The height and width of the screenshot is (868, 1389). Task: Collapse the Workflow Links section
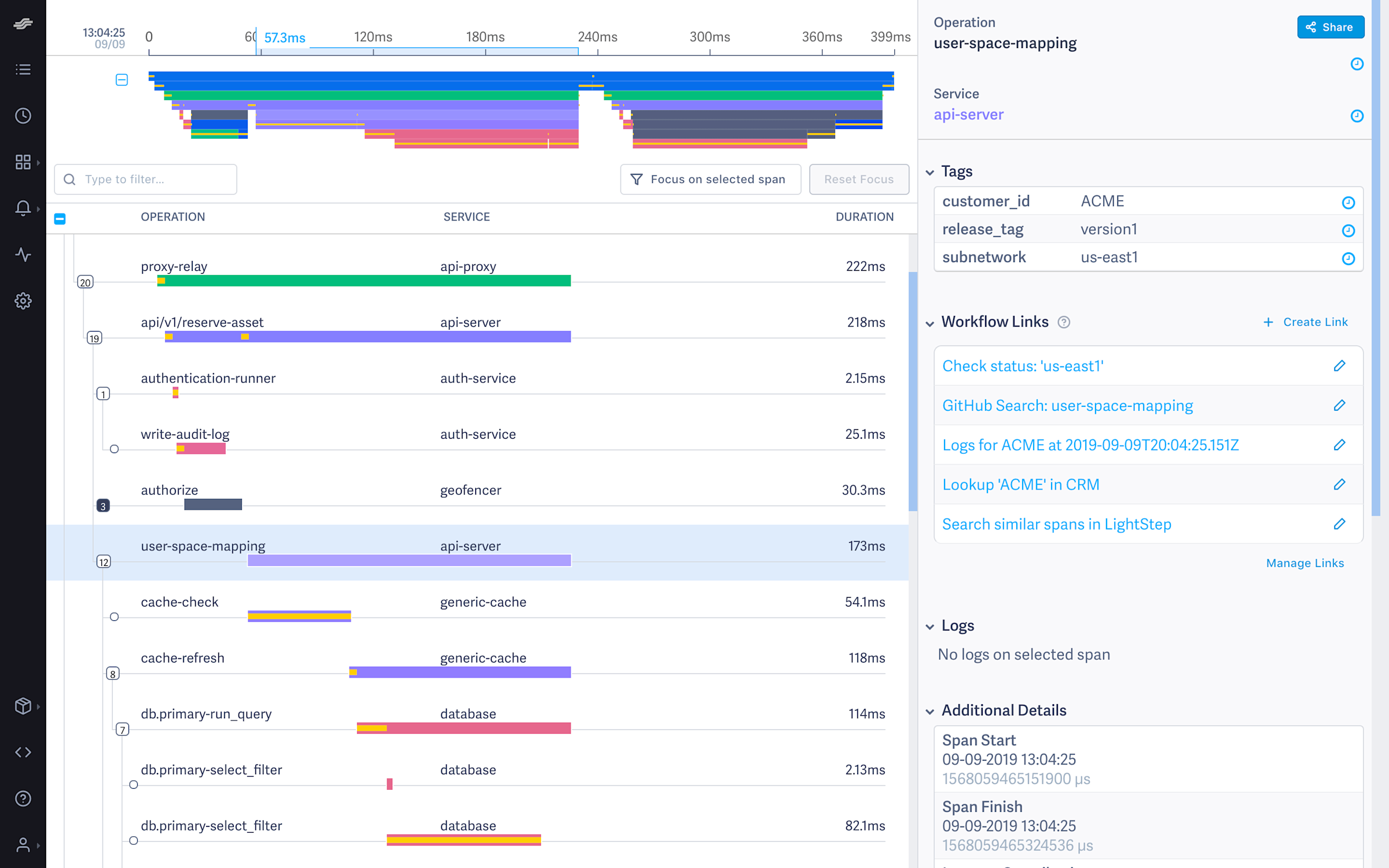tap(930, 323)
